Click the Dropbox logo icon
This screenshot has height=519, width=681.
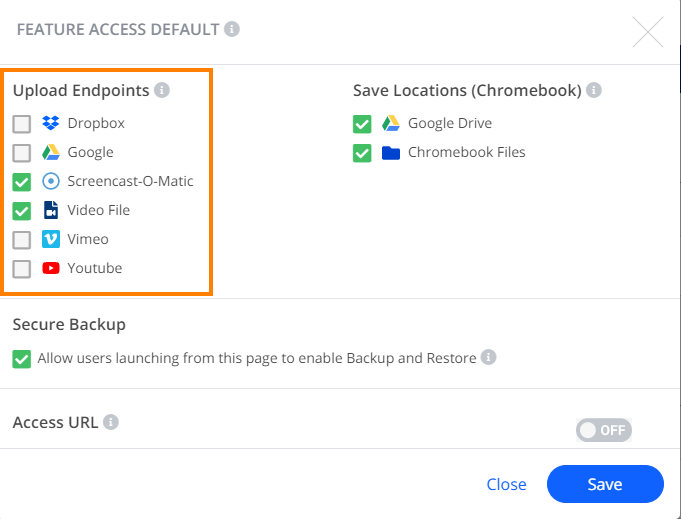[x=51, y=123]
